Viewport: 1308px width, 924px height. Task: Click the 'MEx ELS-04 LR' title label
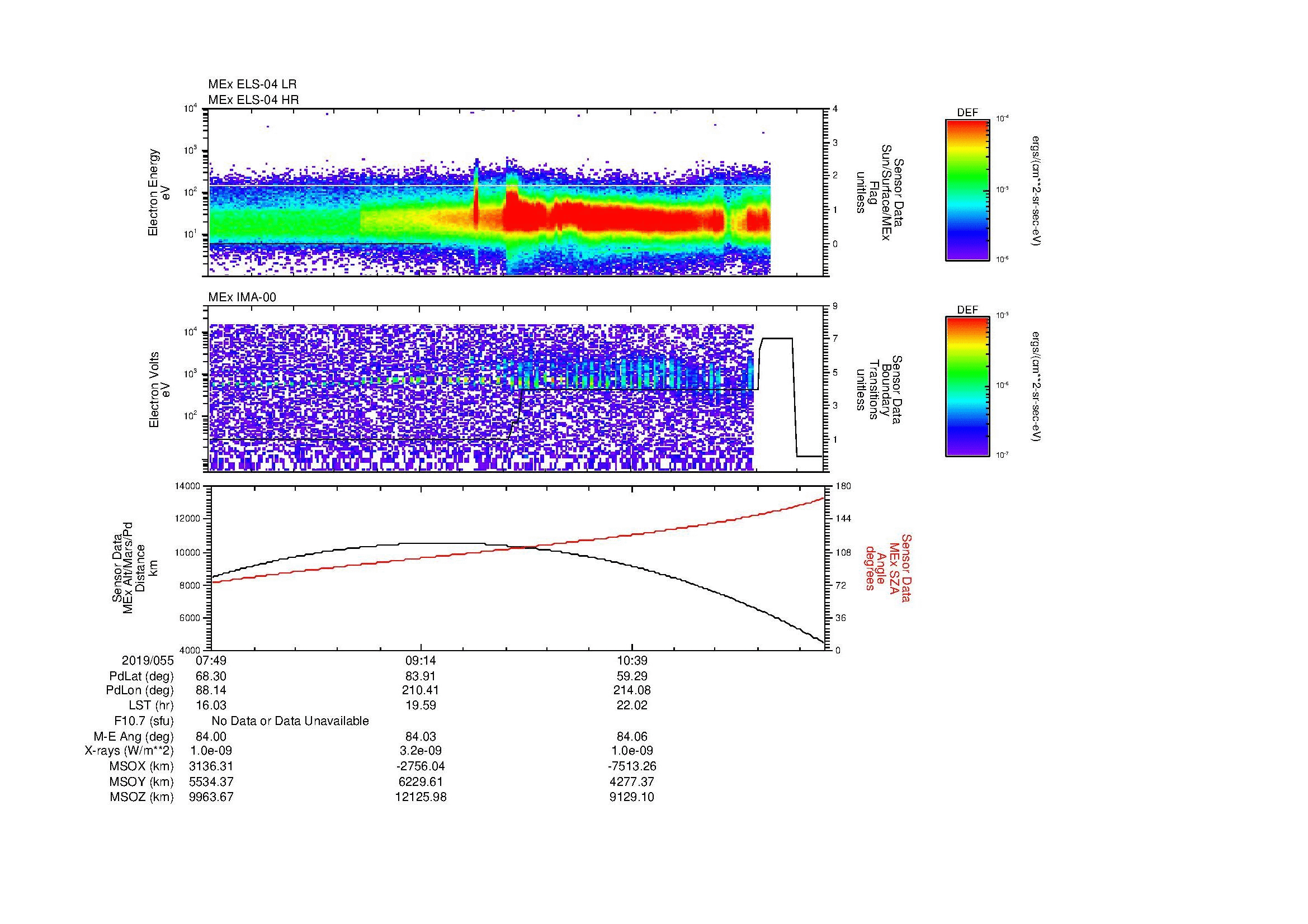(x=252, y=84)
